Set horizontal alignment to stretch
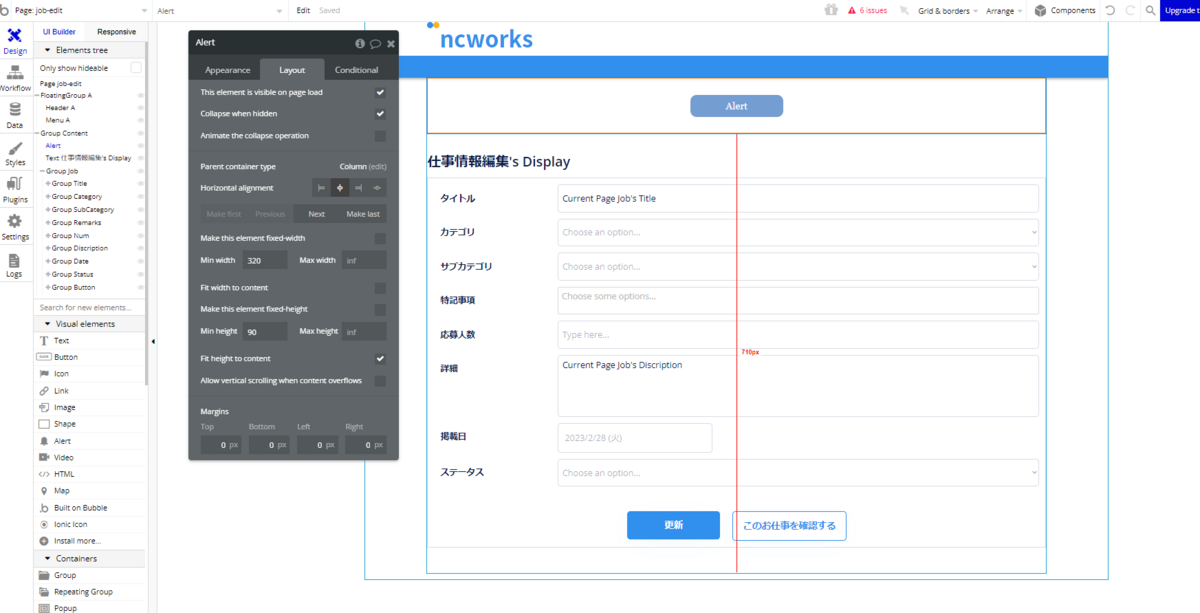 click(377, 188)
